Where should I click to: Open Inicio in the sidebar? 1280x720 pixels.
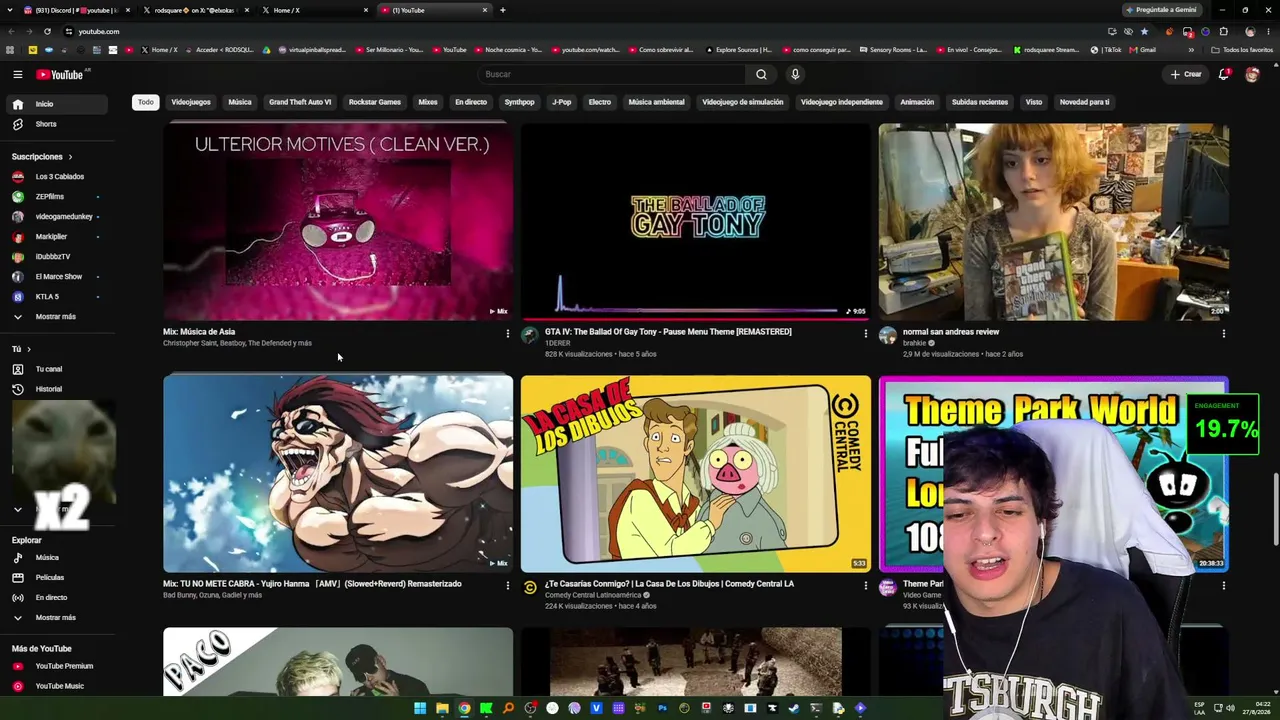coord(58,104)
